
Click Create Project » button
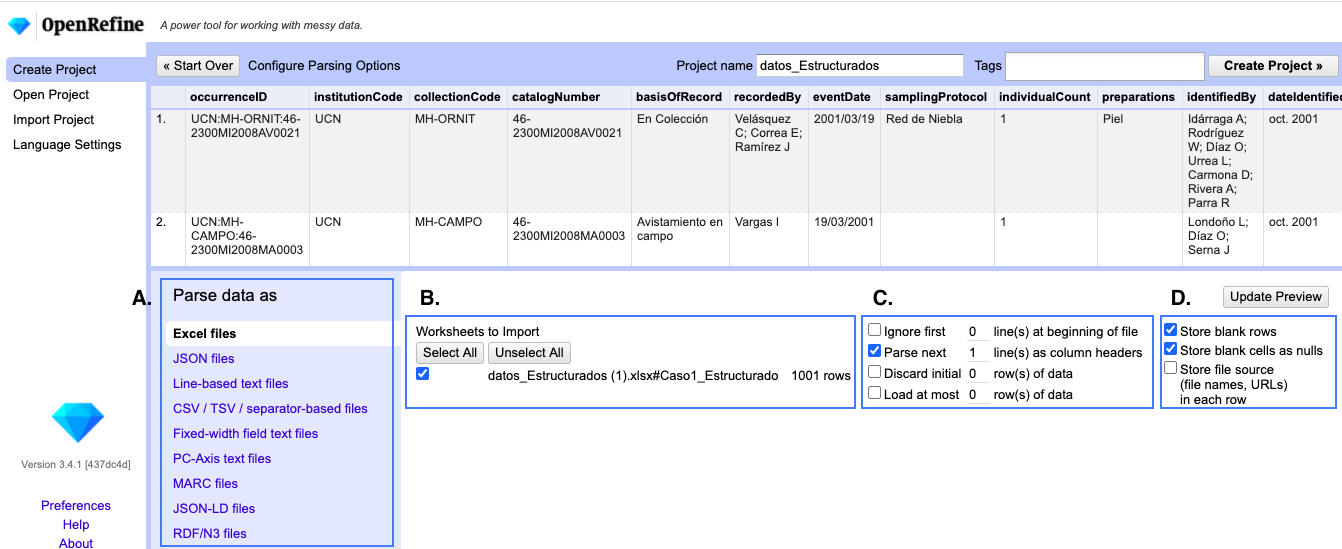1273,66
